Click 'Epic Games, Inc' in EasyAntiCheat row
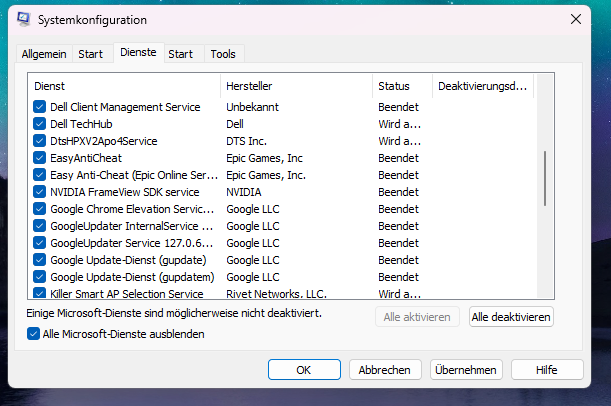Screen dimensions: 611x406 click(x=264, y=158)
